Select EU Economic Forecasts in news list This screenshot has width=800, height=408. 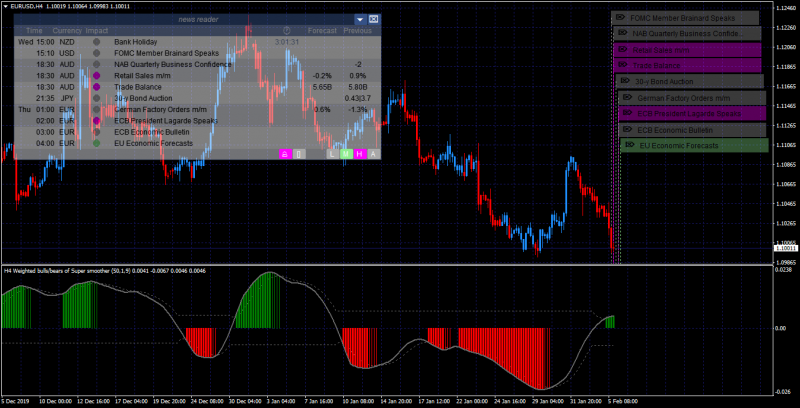pyautogui.click(x=197, y=143)
